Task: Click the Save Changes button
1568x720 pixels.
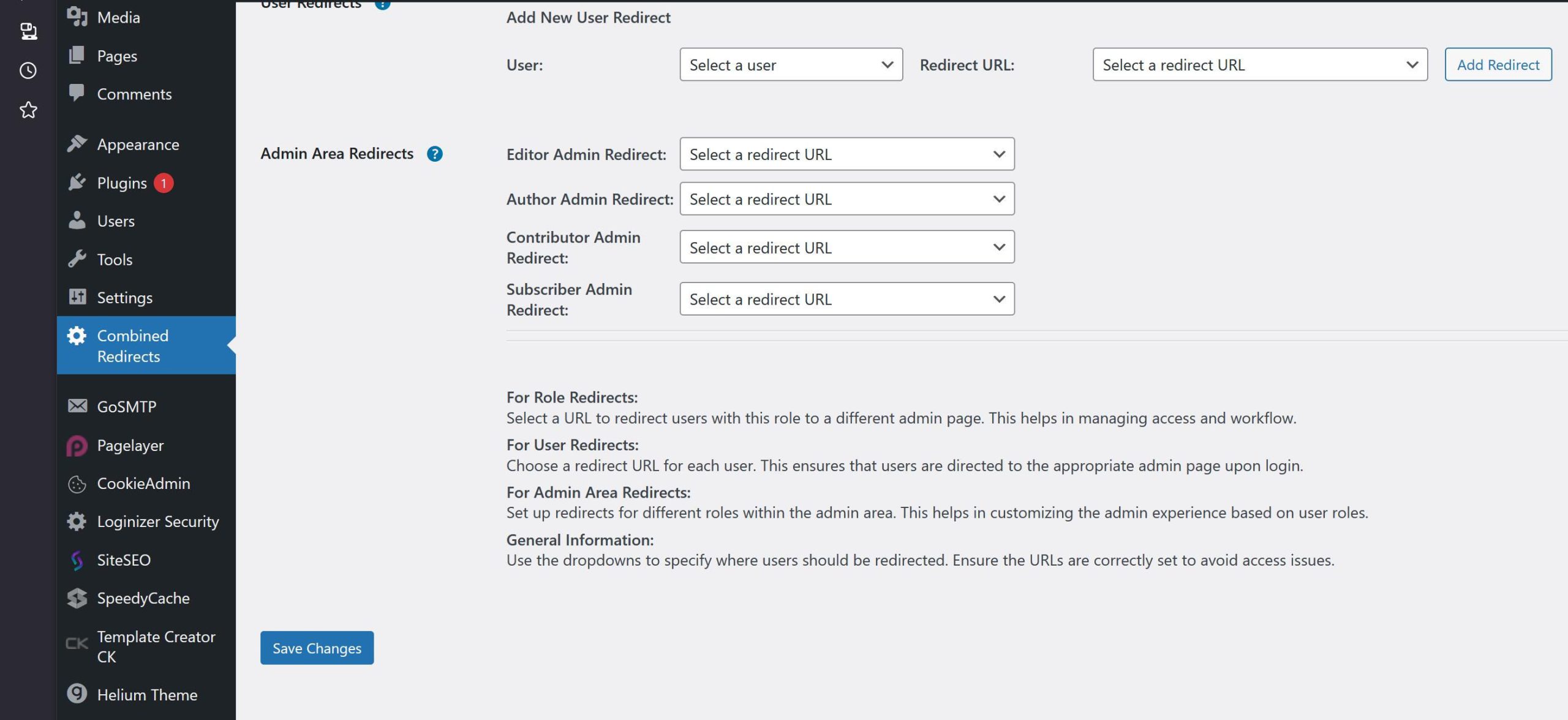Action: tap(317, 648)
